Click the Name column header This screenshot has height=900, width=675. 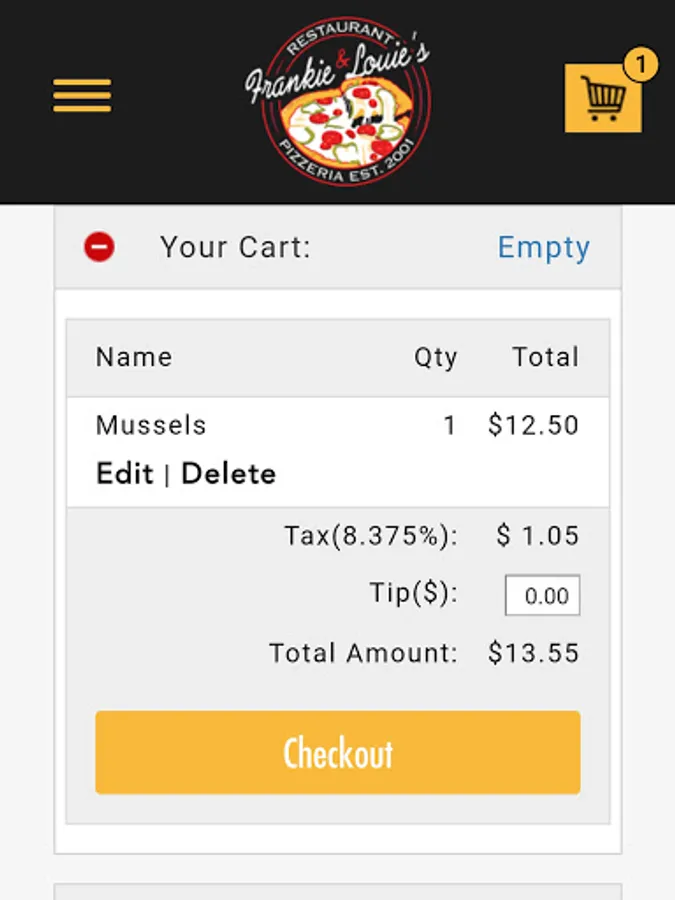[x=134, y=357]
